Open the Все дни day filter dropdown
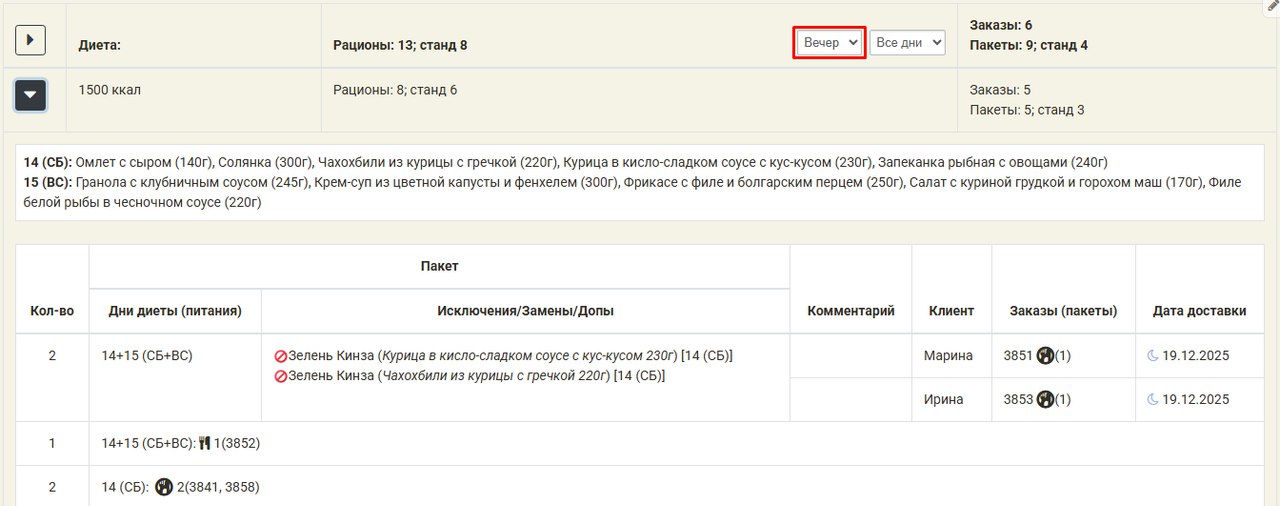 click(x=907, y=43)
